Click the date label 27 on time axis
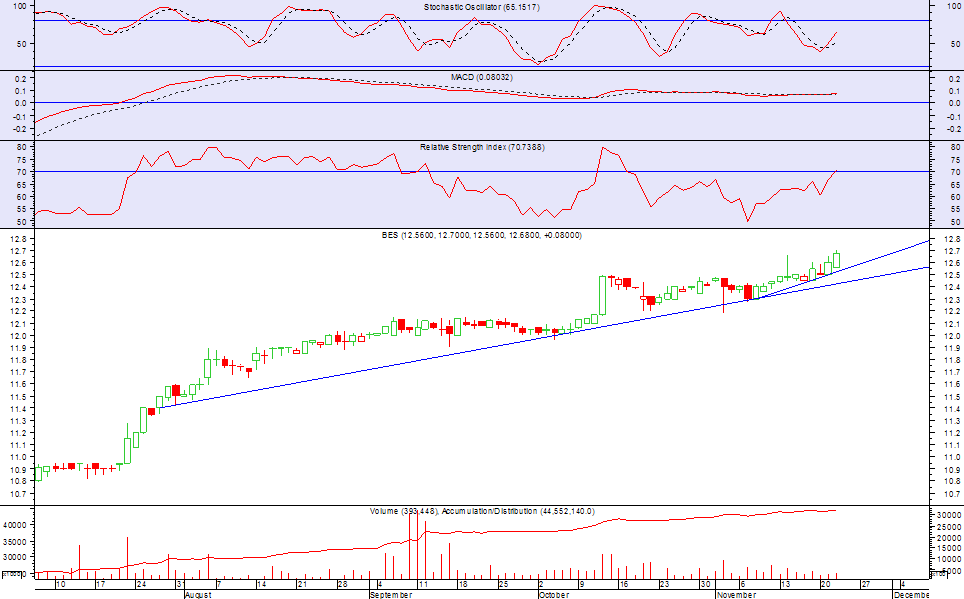Viewport: 964px width, 599px height. click(866, 584)
